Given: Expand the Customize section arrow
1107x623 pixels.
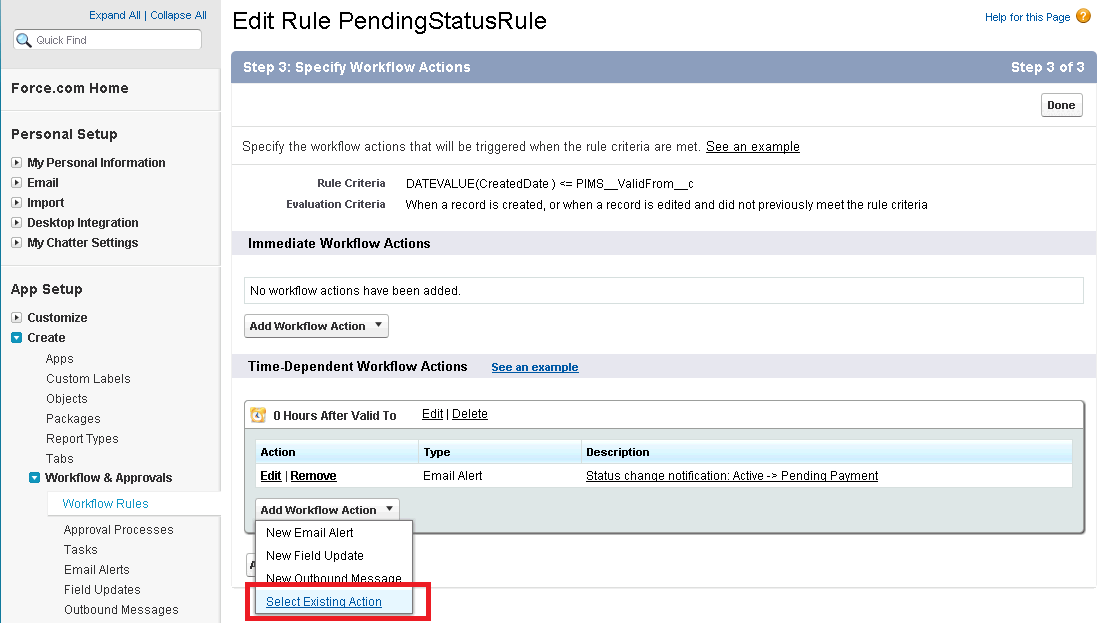Looking at the screenshot, I should (17, 318).
